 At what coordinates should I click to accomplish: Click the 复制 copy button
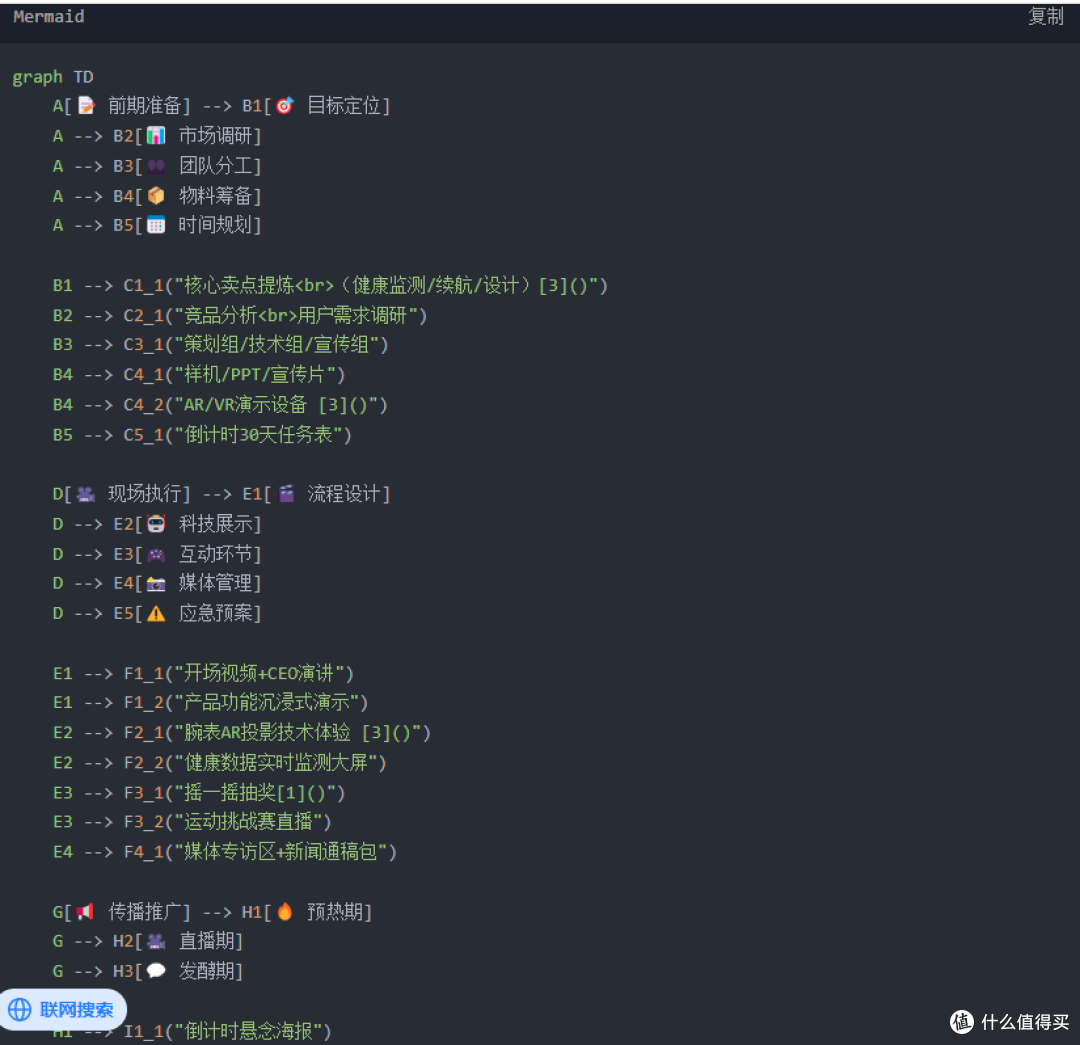[1046, 16]
